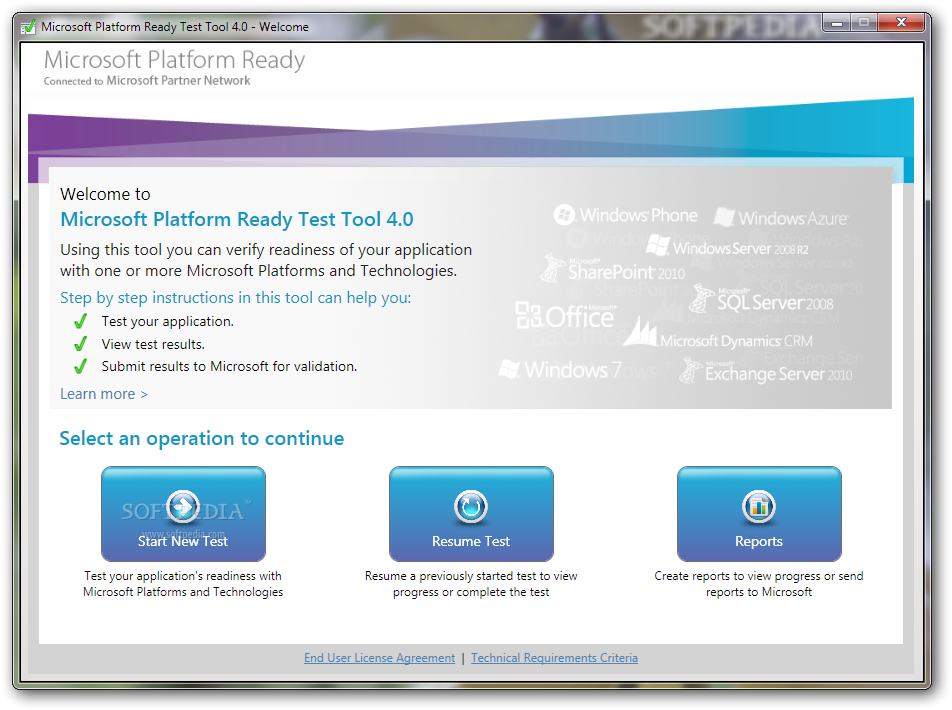Screen dimensions: 952x710
Task: Click the Windows 7 logo
Action: point(560,369)
